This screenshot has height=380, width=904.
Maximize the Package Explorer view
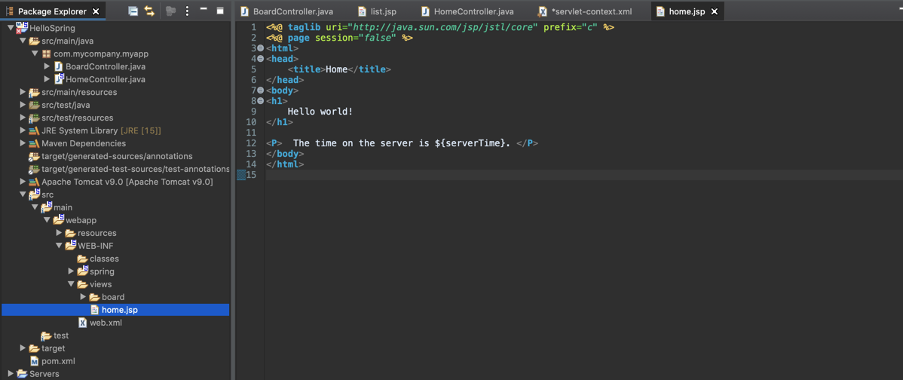220,10
